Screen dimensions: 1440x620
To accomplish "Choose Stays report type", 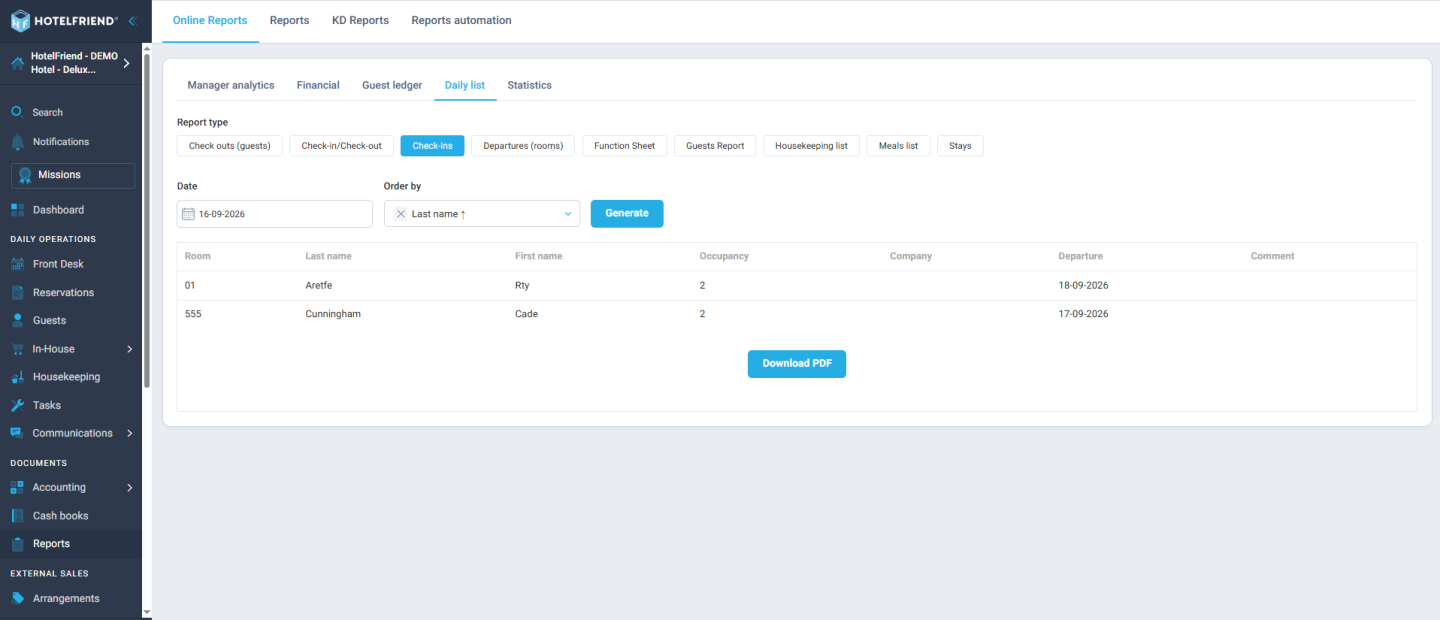I will click(x=960, y=146).
